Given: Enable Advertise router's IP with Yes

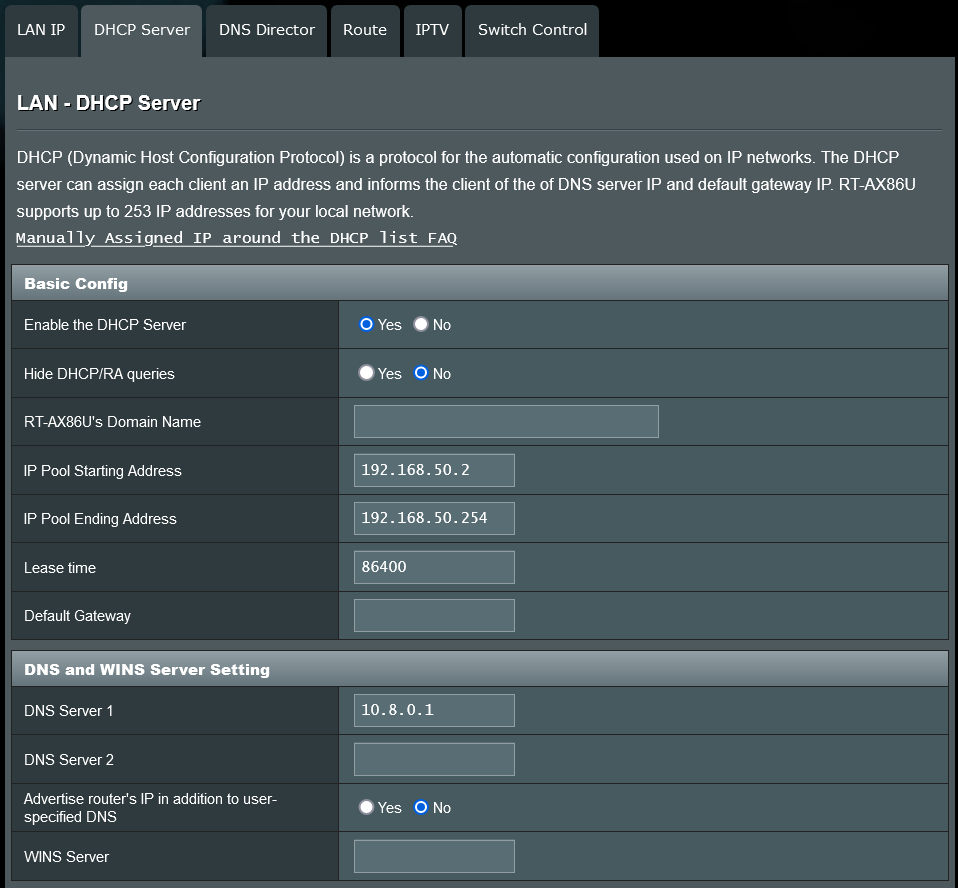Looking at the screenshot, I should point(367,807).
